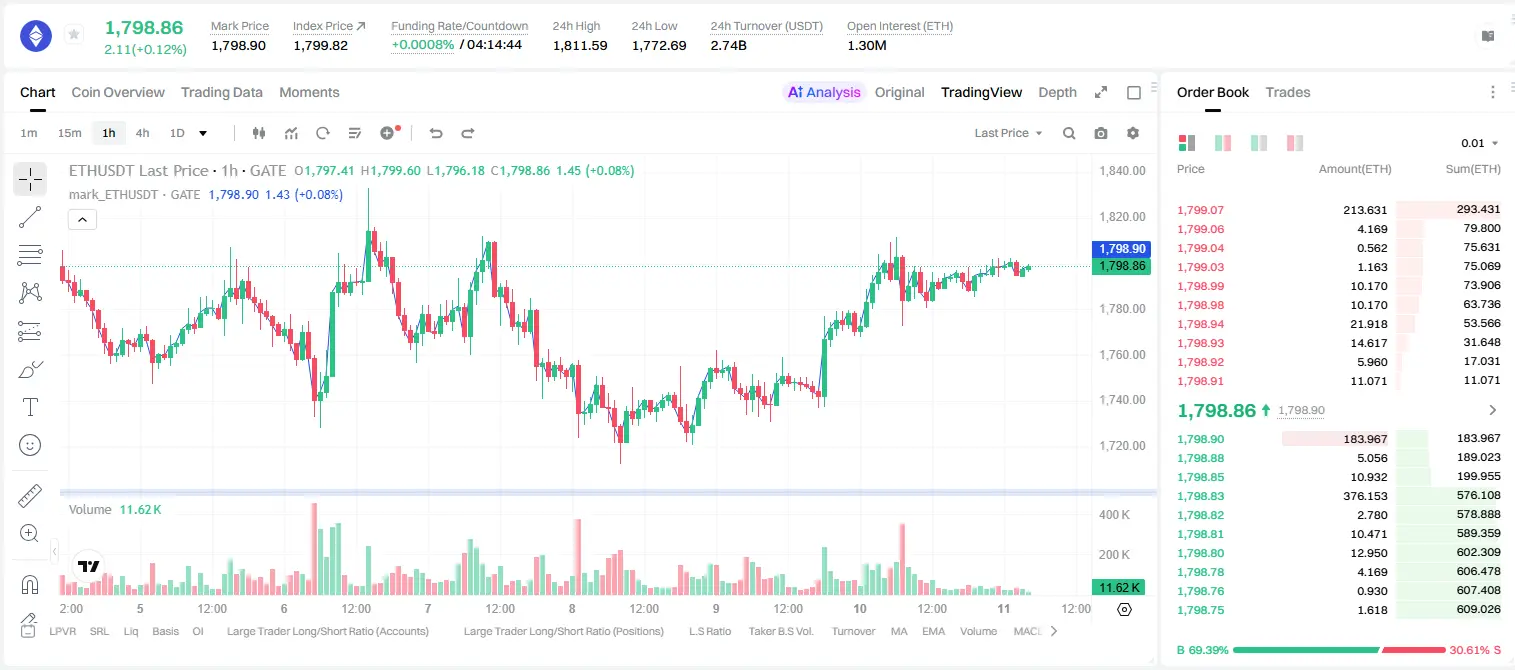1515x670 pixels.
Task: Toggle the magnet snap mode
Action: [x=30, y=585]
